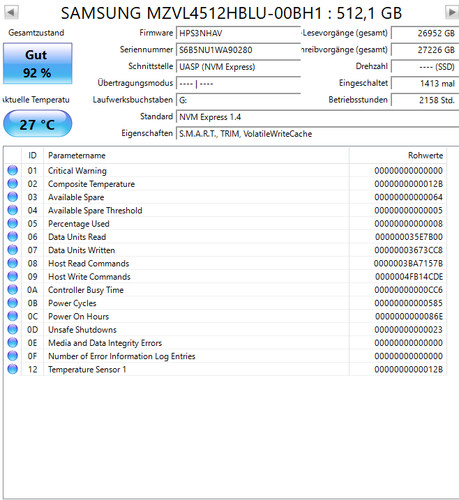This screenshot has height=500, width=459.
Task: Click raw value 0000000000064
Action: (x=409, y=197)
